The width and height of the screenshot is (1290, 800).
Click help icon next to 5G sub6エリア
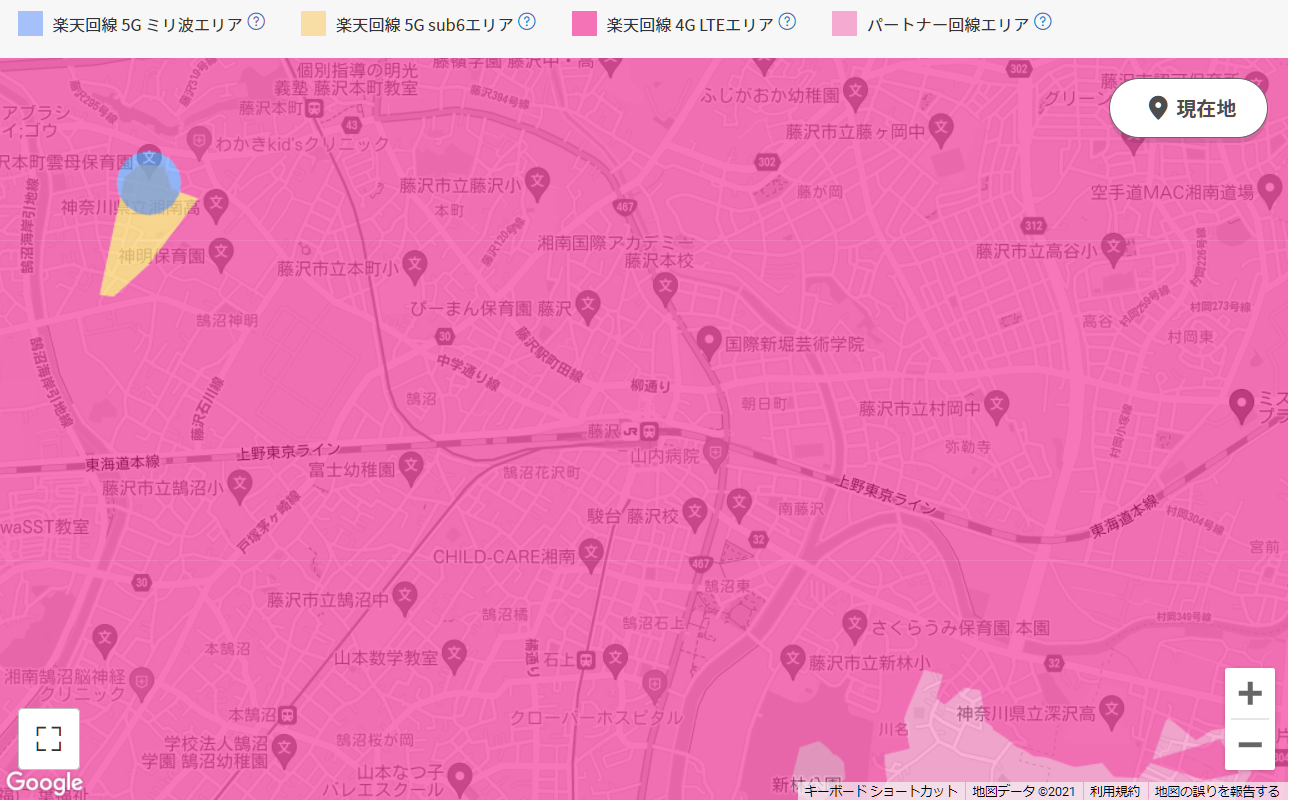click(x=527, y=21)
